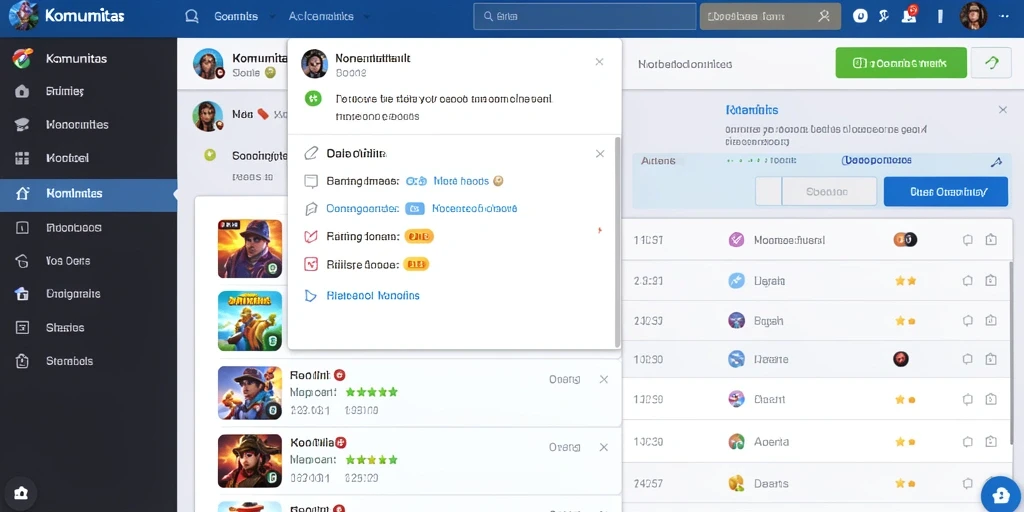
Task: Click the grid icon in the left sidebar
Action: [22, 158]
